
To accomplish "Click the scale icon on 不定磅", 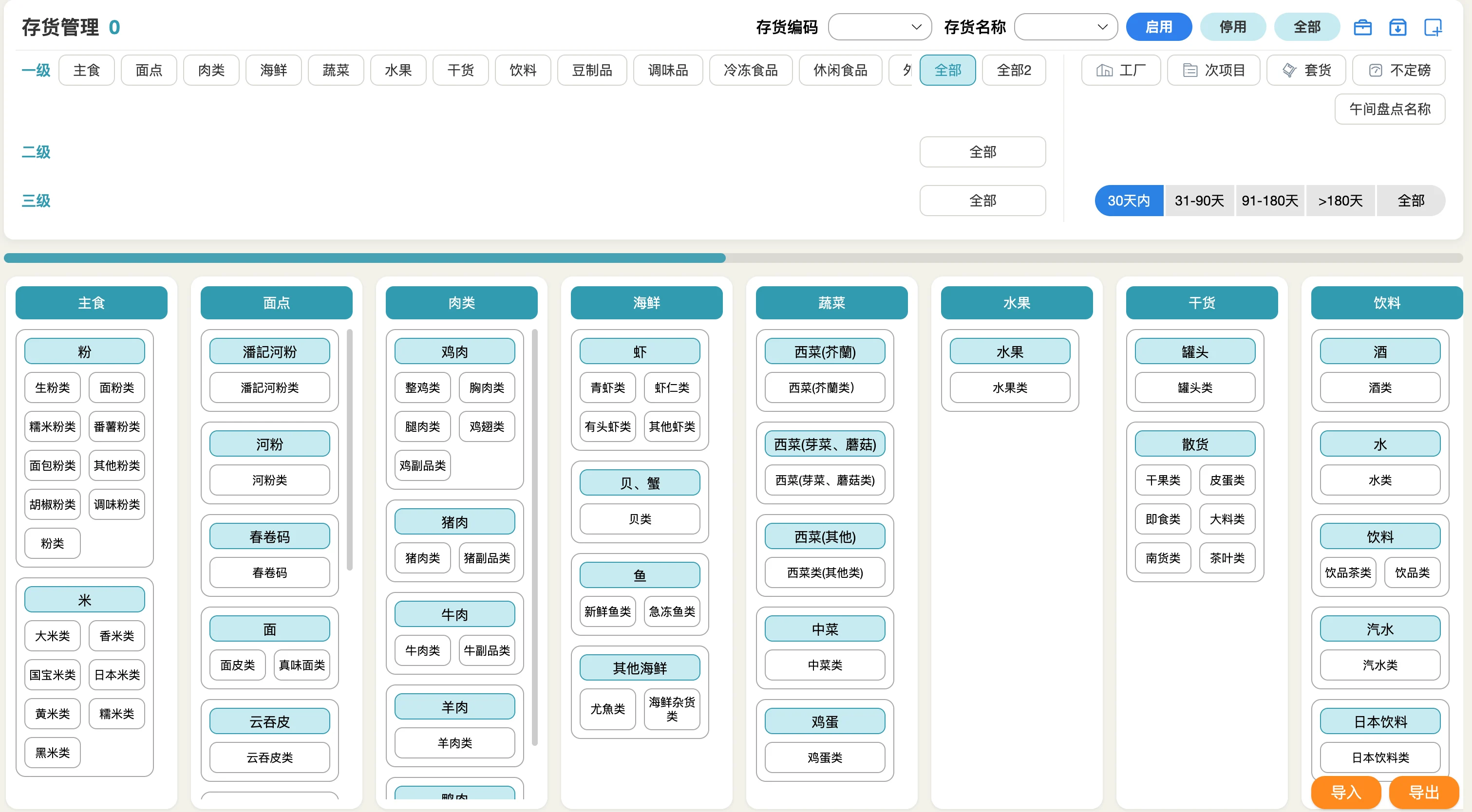I will click(1376, 70).
